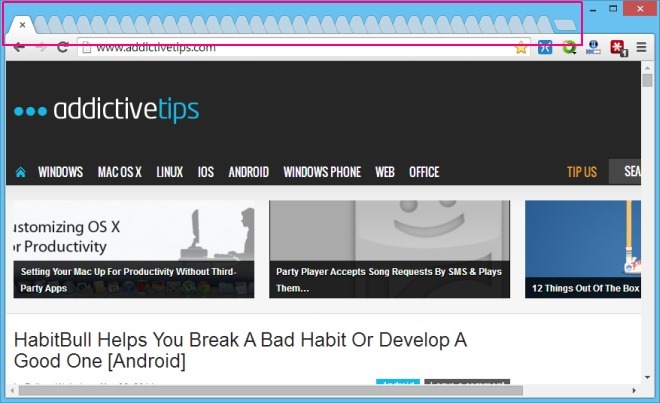Viewport: 660px width, 403px height.
Task: Click the browser Back arrow
Action: [x=19, y=47]
